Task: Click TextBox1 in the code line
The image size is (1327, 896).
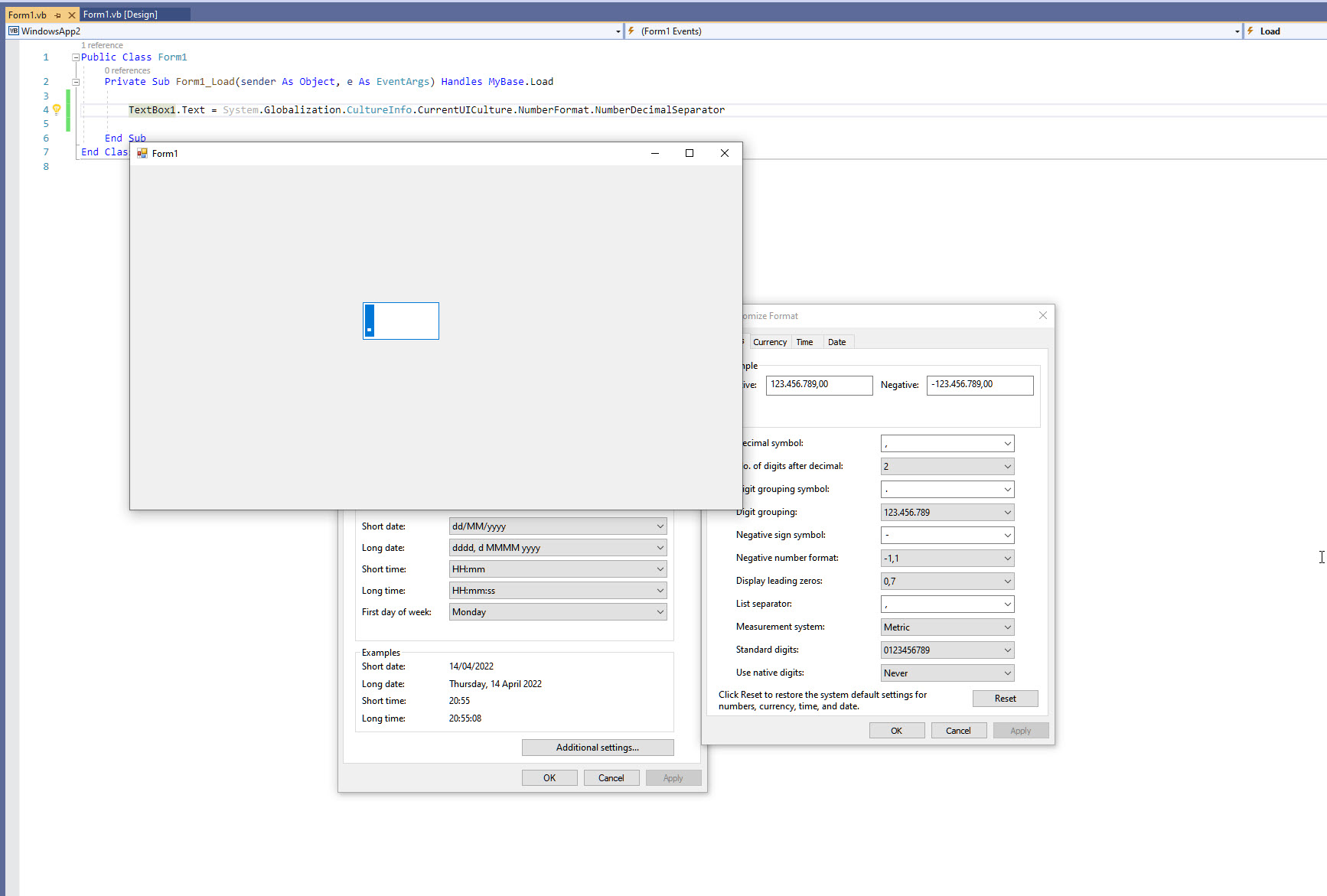Action: coord(152,110)
